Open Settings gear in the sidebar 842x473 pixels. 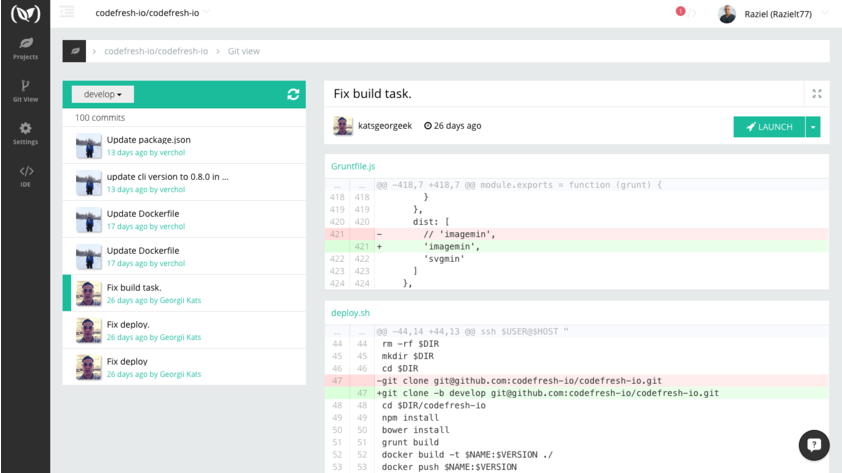(25, 133)
